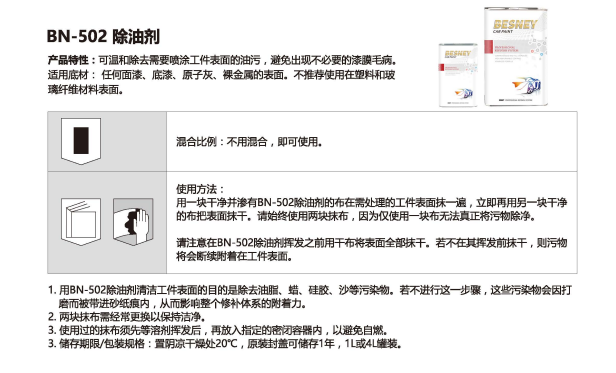Click the 使用方法： heading
This screenshot has width=616, height=373.
(200, 189)
